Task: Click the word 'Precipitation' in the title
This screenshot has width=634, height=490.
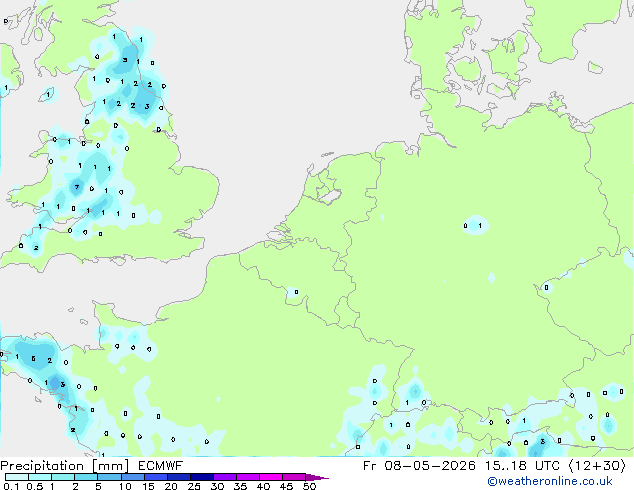Action: [42, 466]
